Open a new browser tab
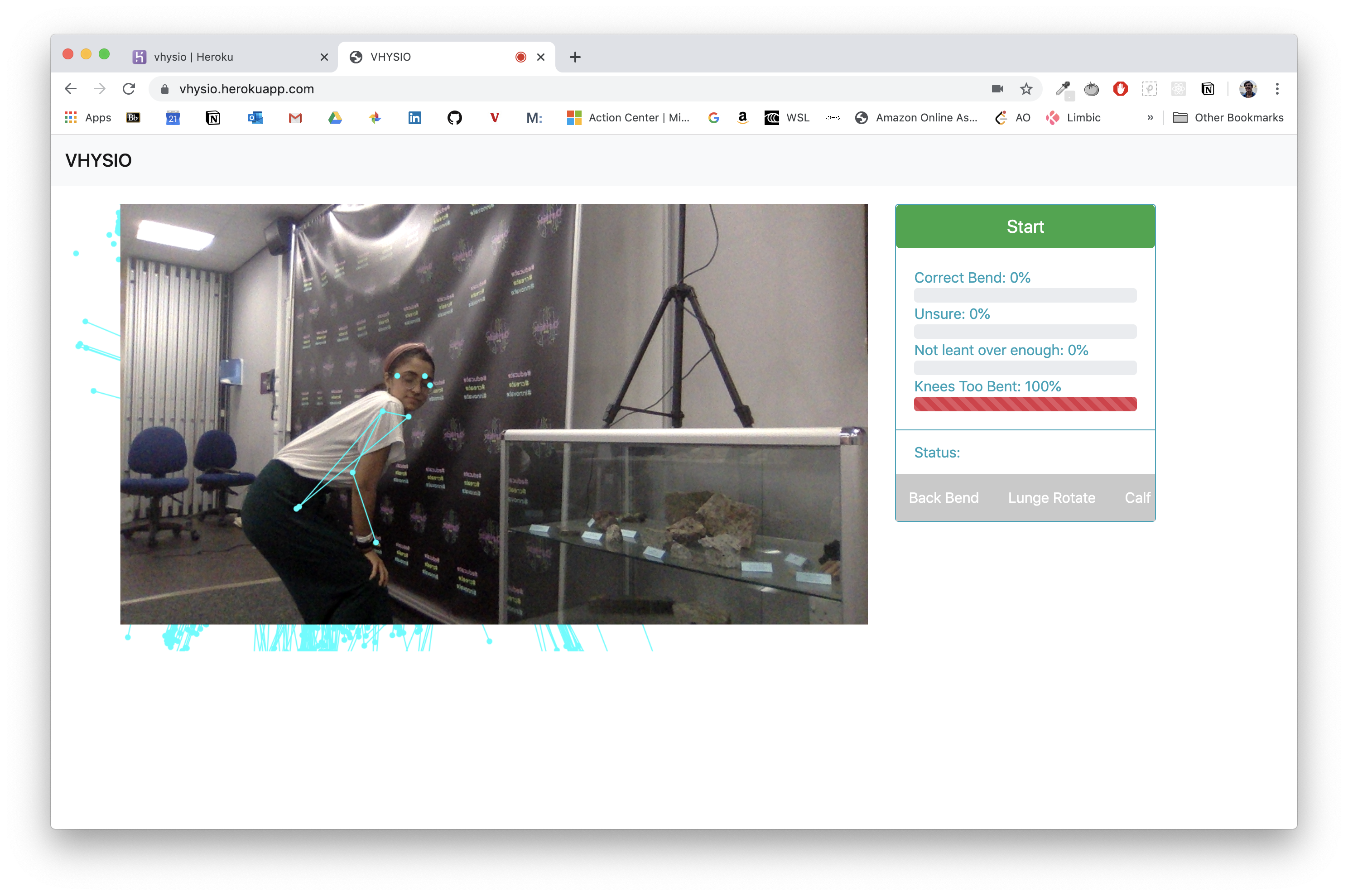Screen dimensions: 1348x896 pos(575,57)
